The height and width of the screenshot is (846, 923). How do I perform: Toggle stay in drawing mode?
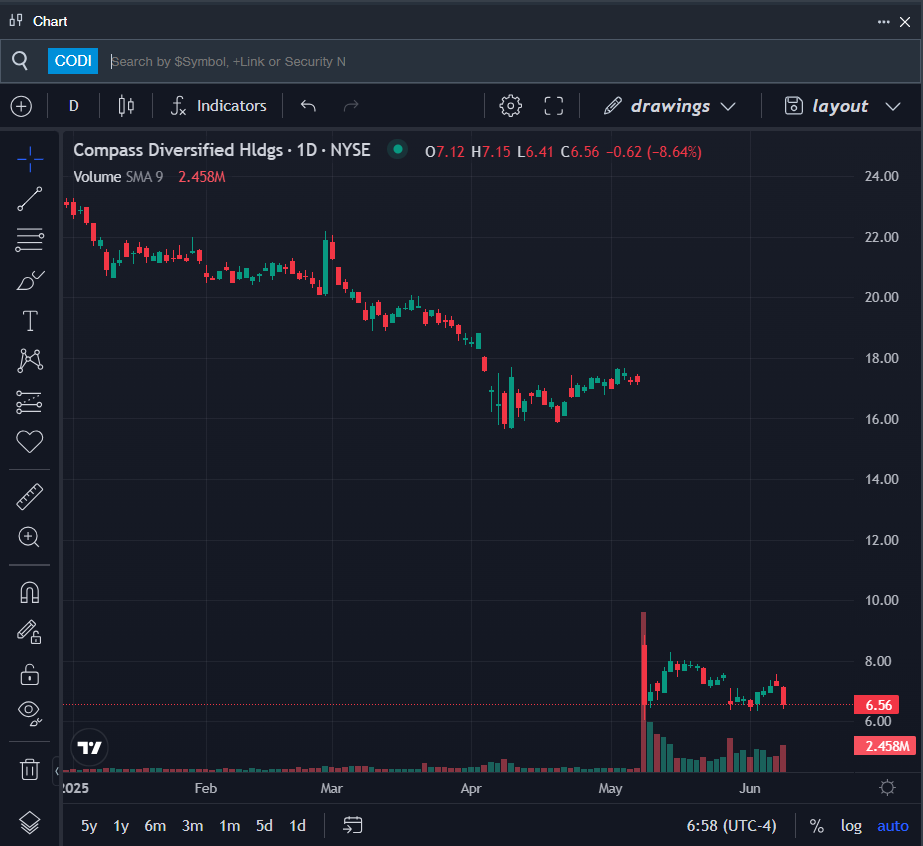click(x=29, y=632)
